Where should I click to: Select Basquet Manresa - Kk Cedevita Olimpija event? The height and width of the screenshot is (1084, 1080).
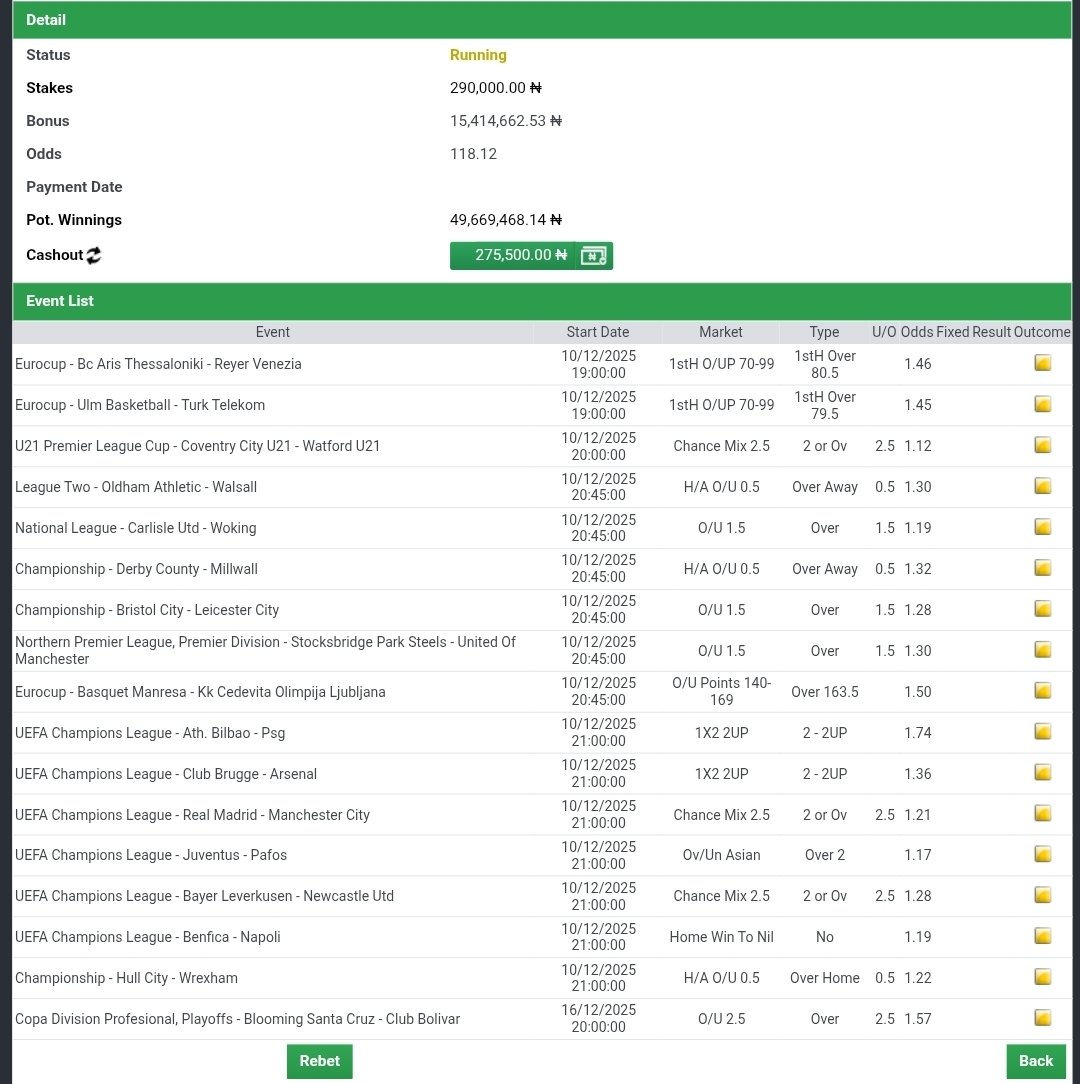(x=201, y=692)
